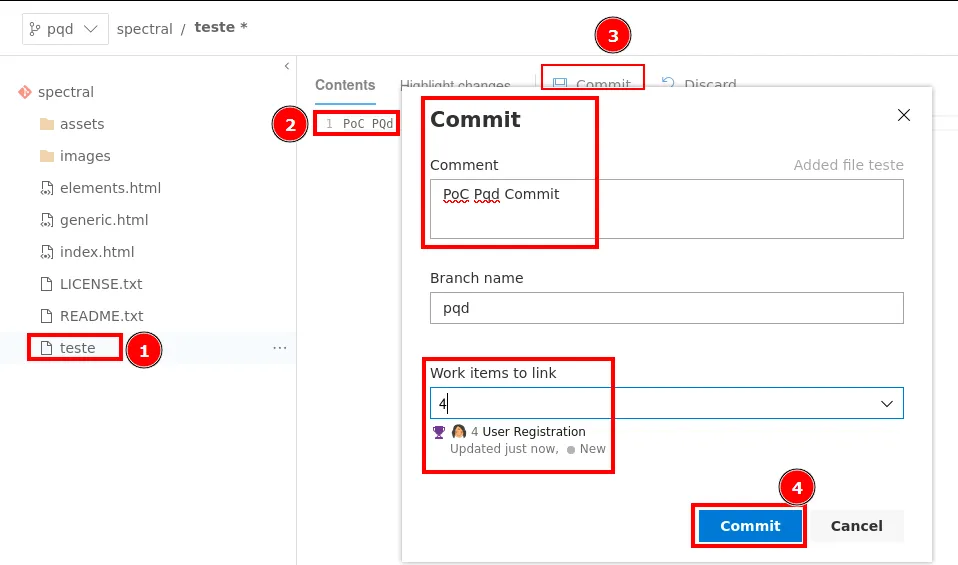
Task: Select the User Registration work item suggestion
Action: point(534,432)
